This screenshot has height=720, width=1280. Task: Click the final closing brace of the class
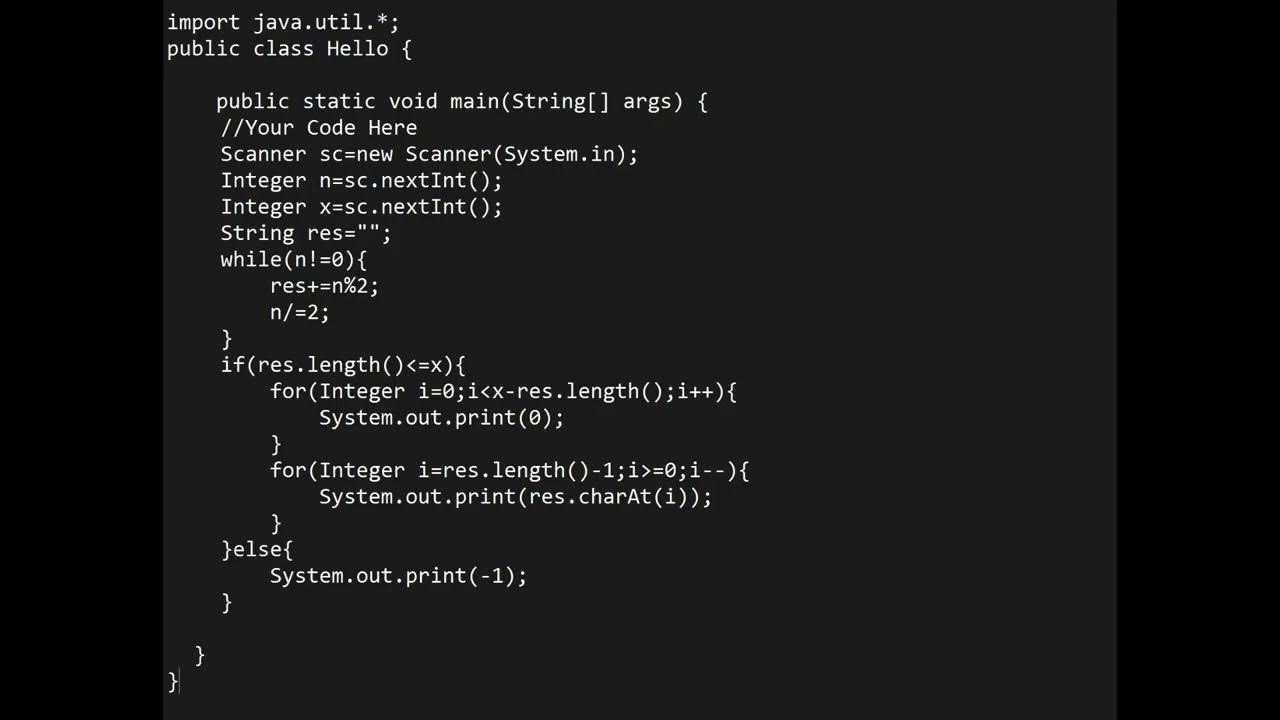point(172,681)
